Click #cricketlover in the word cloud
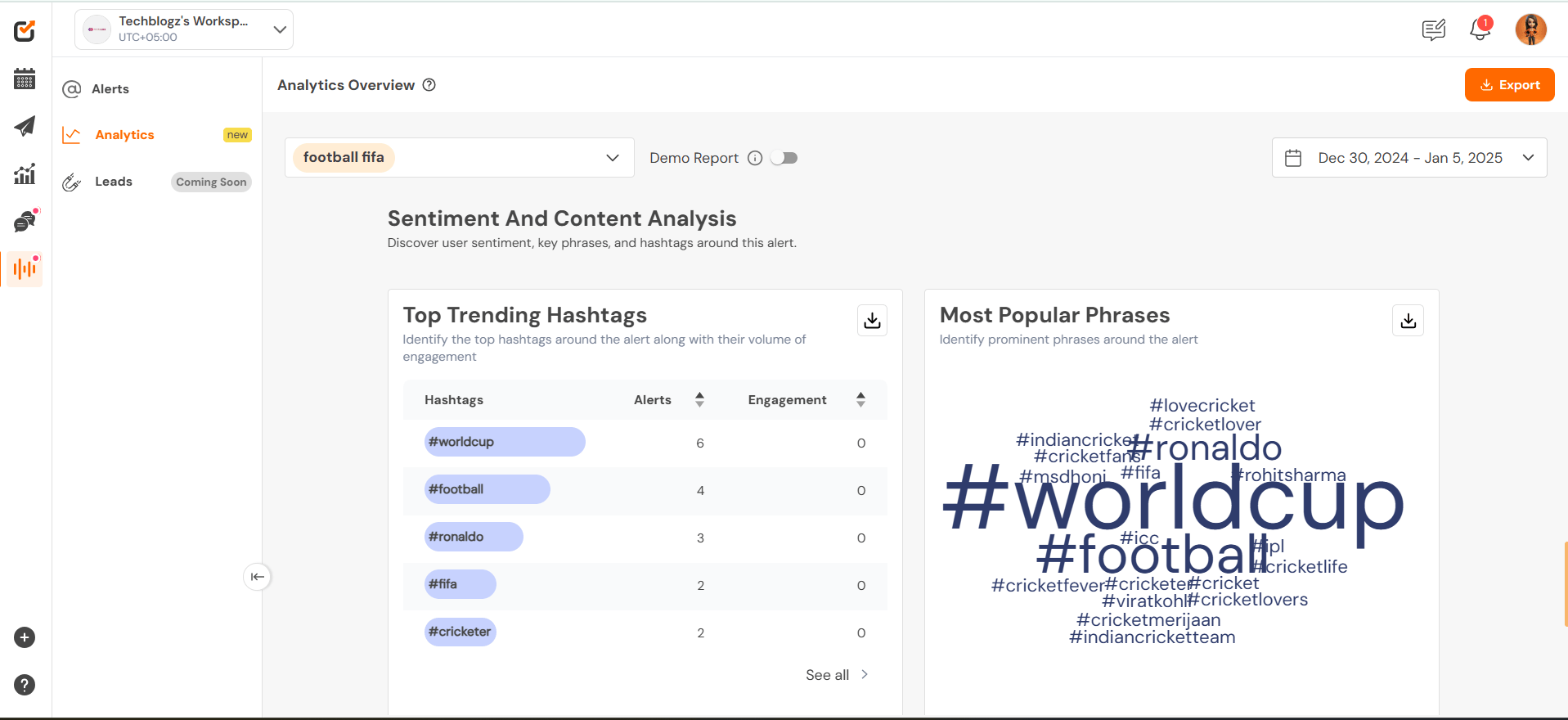 click(x=1205, y=425)
